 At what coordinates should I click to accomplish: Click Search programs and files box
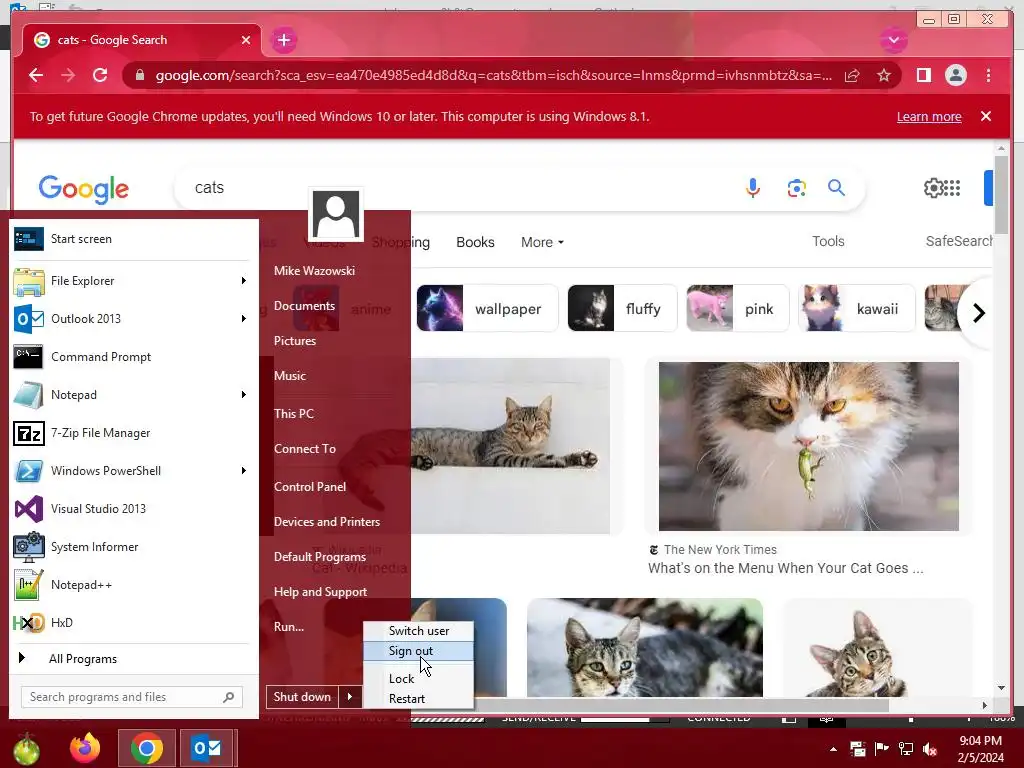pos(131,697)
